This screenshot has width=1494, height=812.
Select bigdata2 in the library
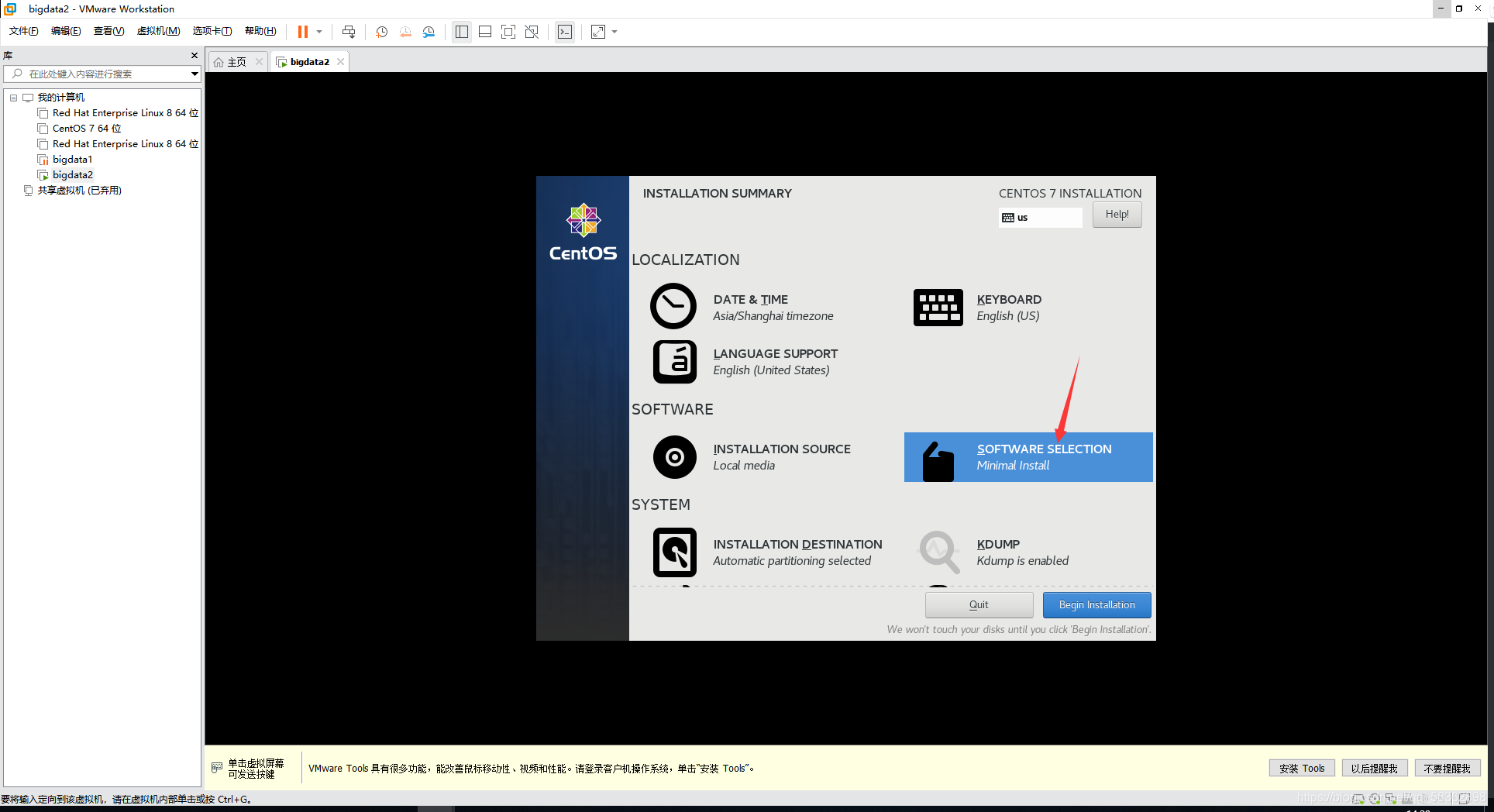73,175
